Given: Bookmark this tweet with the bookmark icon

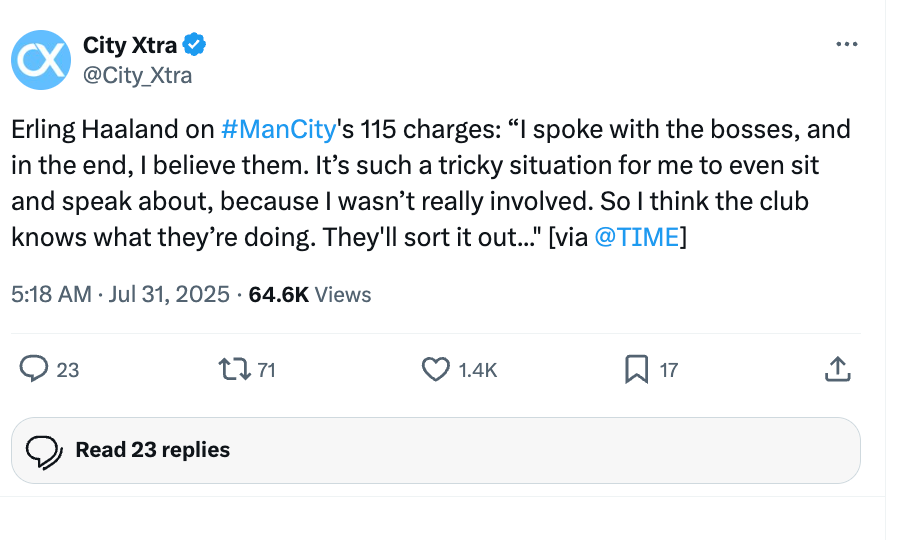Looking at the screenshot, I should click(x=636, y=369).
